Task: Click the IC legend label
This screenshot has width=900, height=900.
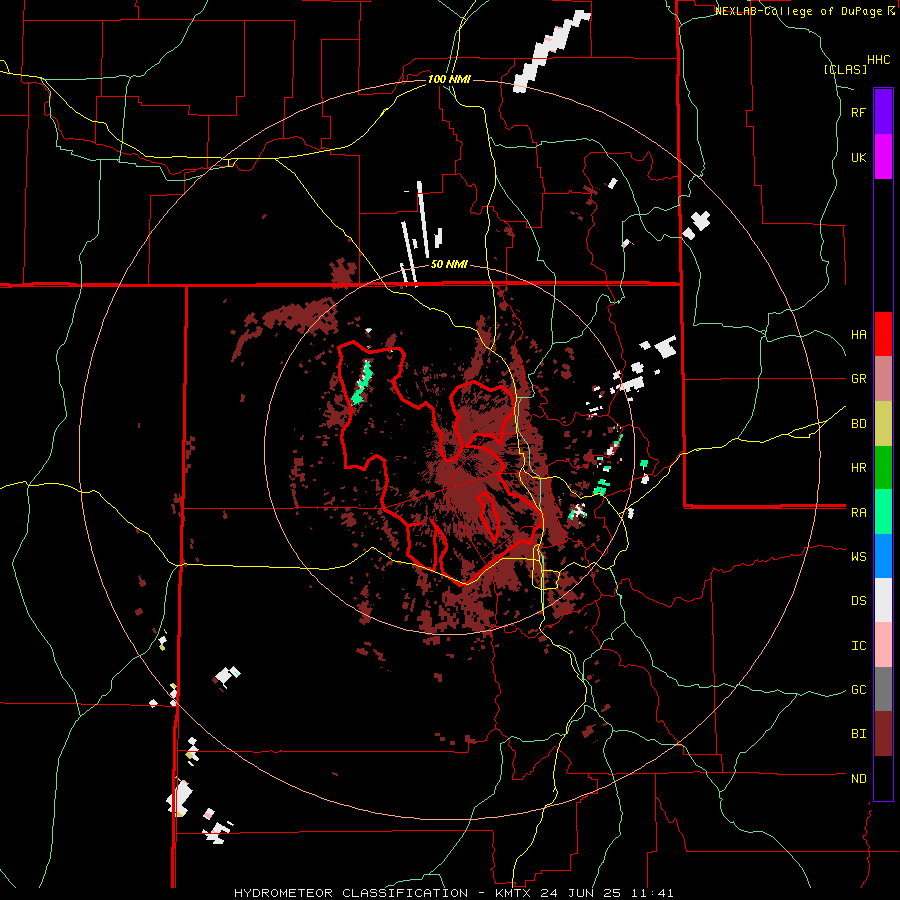Action: tap(858, 646)
